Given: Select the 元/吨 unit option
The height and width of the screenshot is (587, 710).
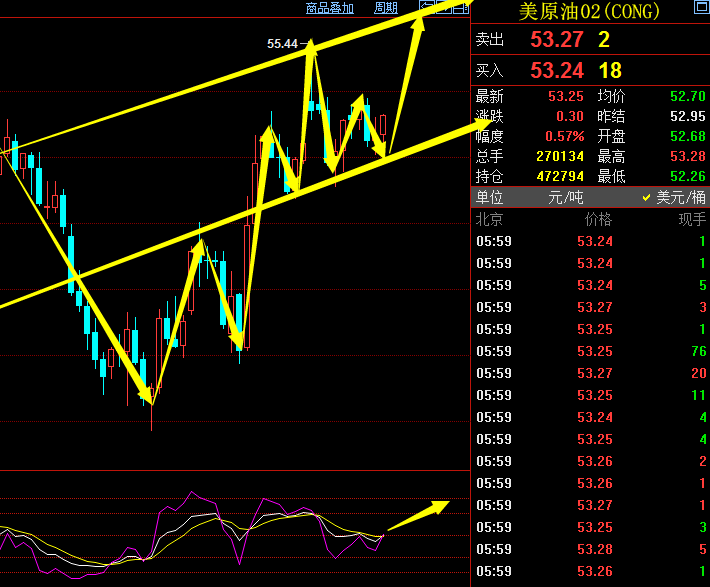Looking at the screenshot, I should [x=565, y=198].
